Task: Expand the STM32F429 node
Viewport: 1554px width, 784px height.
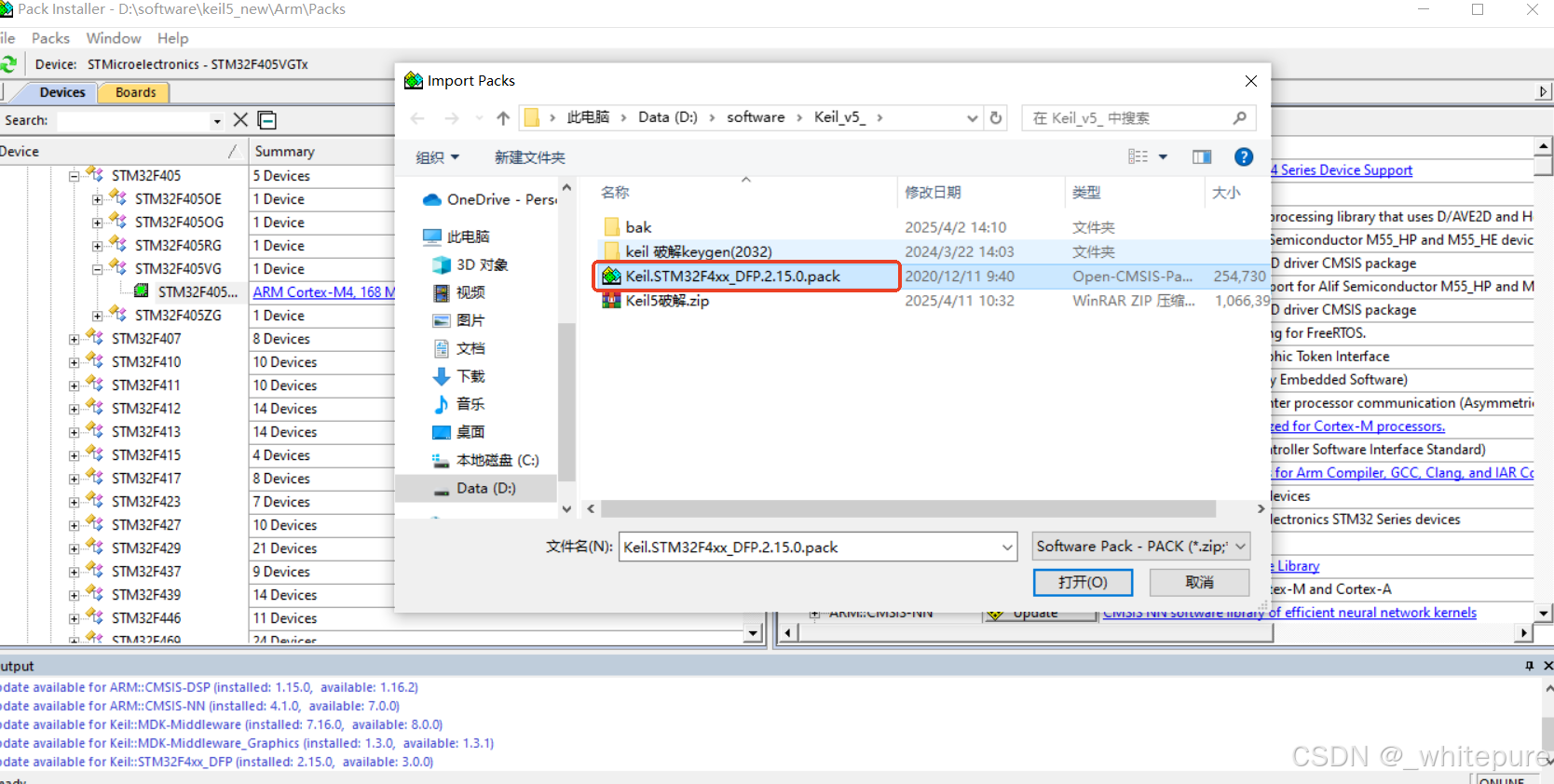Action: coord(74,548)
